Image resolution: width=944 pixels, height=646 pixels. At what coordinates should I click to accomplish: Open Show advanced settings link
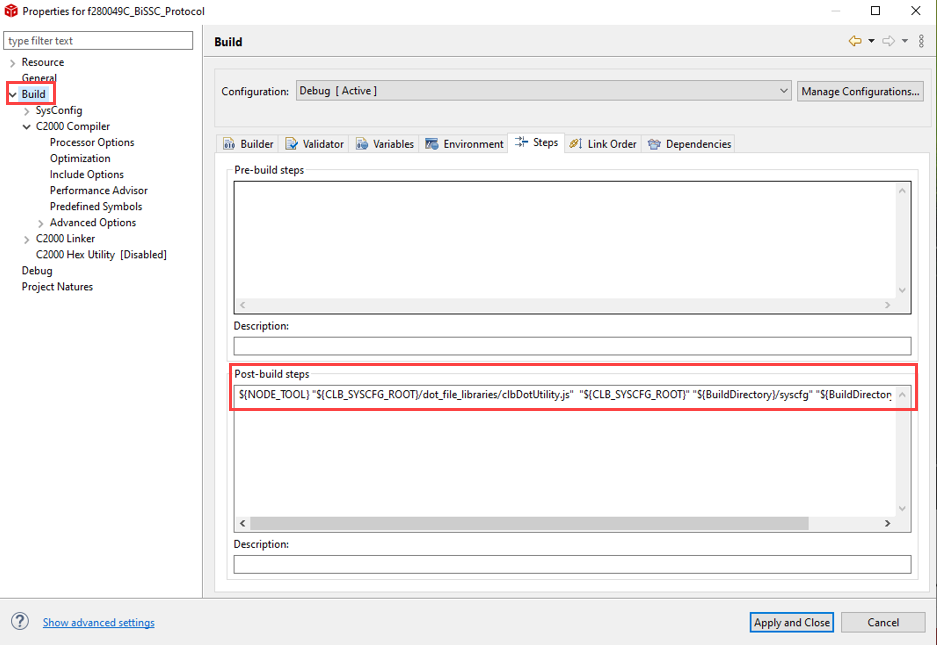coord(98,622)
